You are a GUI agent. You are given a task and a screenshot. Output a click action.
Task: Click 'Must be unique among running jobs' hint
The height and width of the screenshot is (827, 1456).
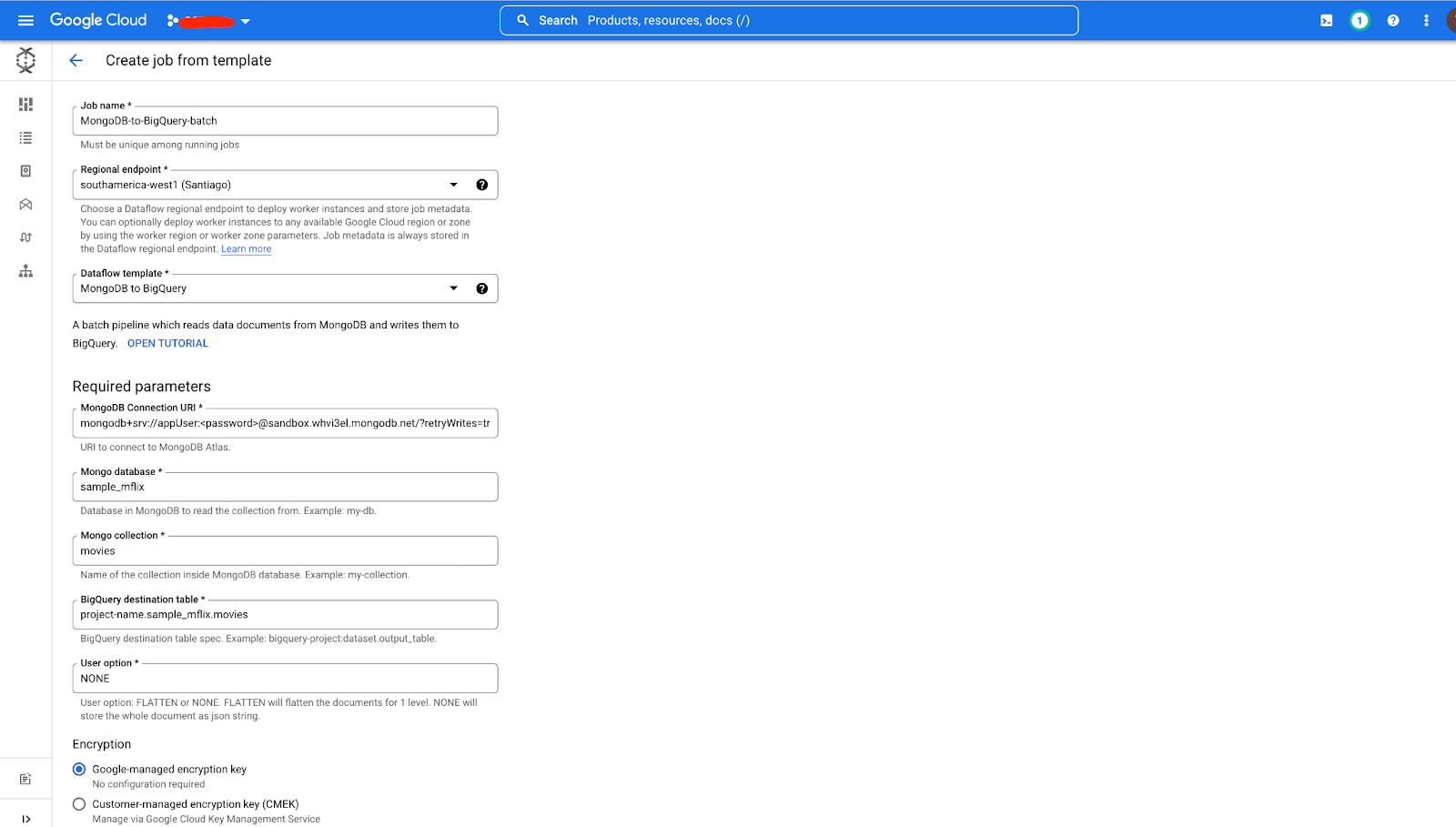pyautogui.click(x=160, y=145)
